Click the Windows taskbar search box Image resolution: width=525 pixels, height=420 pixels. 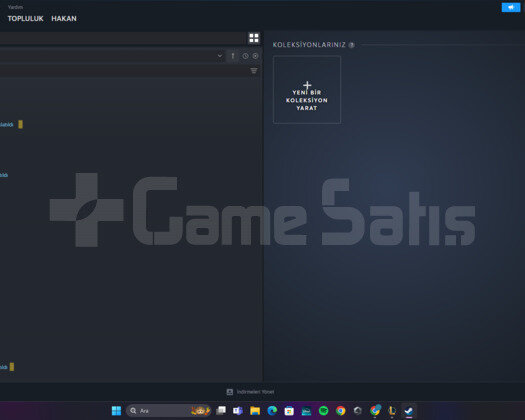point(168,411)
